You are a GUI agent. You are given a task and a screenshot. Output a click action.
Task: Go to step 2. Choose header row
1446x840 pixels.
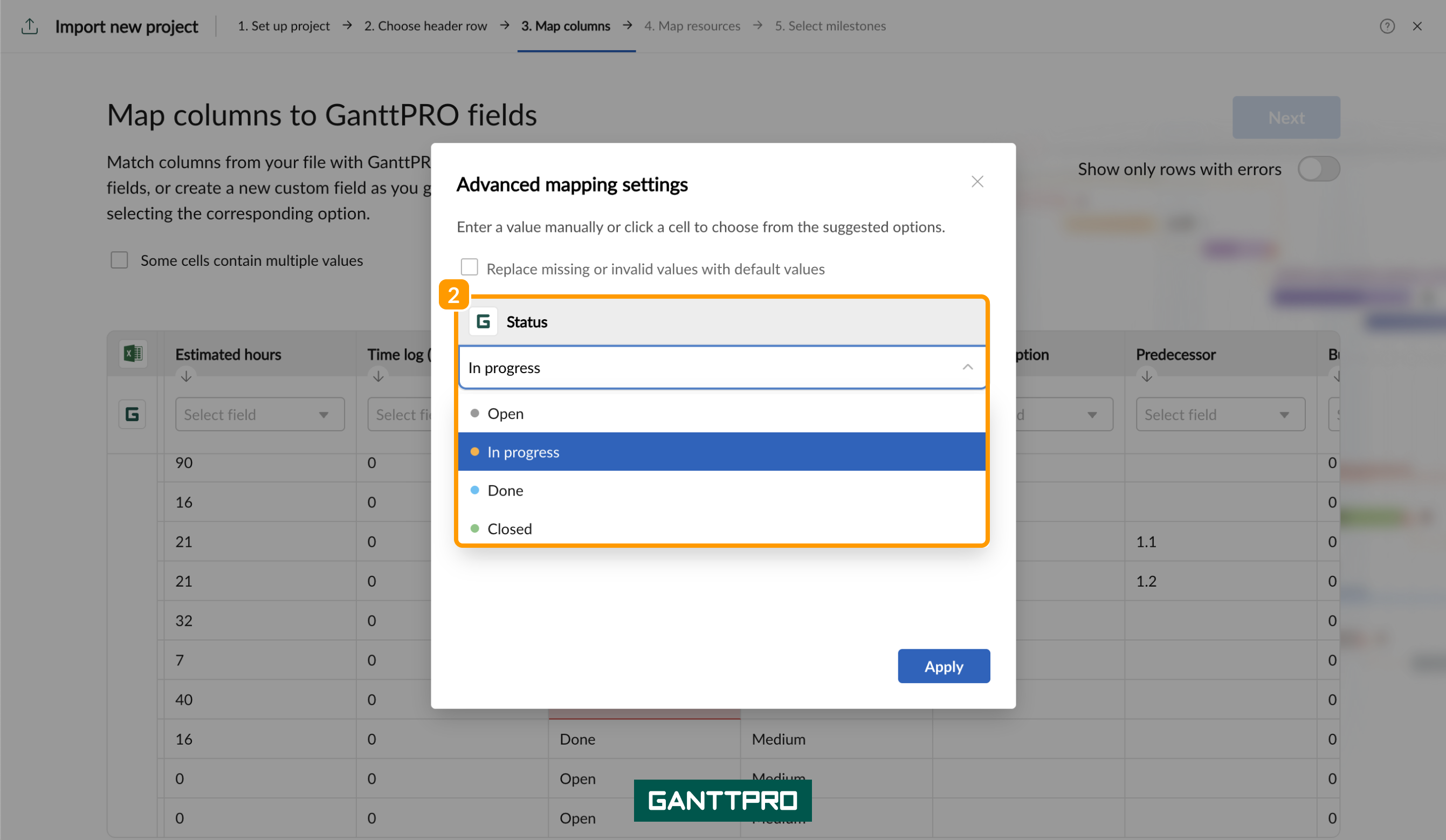pyautogui.click(x=425, y=26)
